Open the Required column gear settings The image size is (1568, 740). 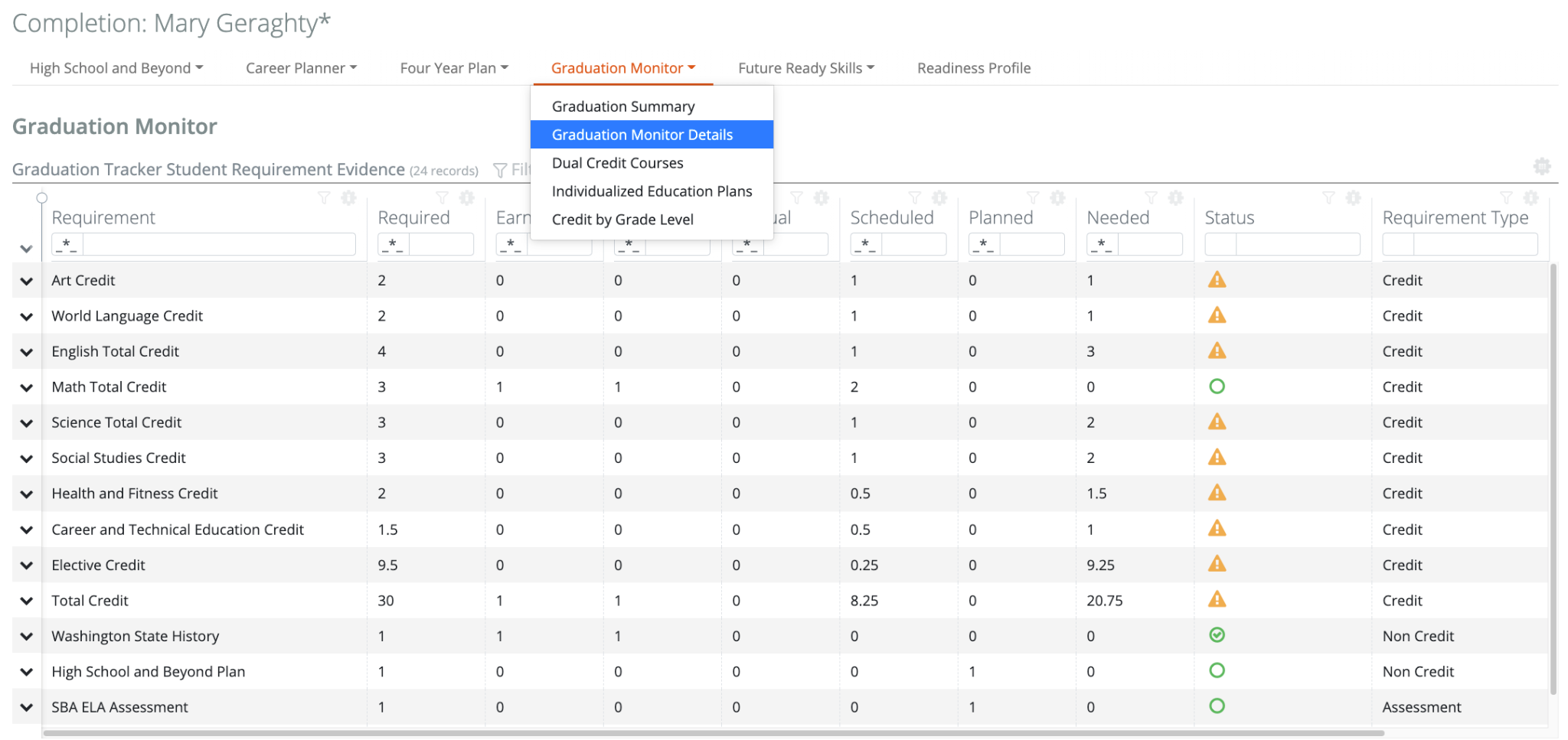tap(466, 198)
